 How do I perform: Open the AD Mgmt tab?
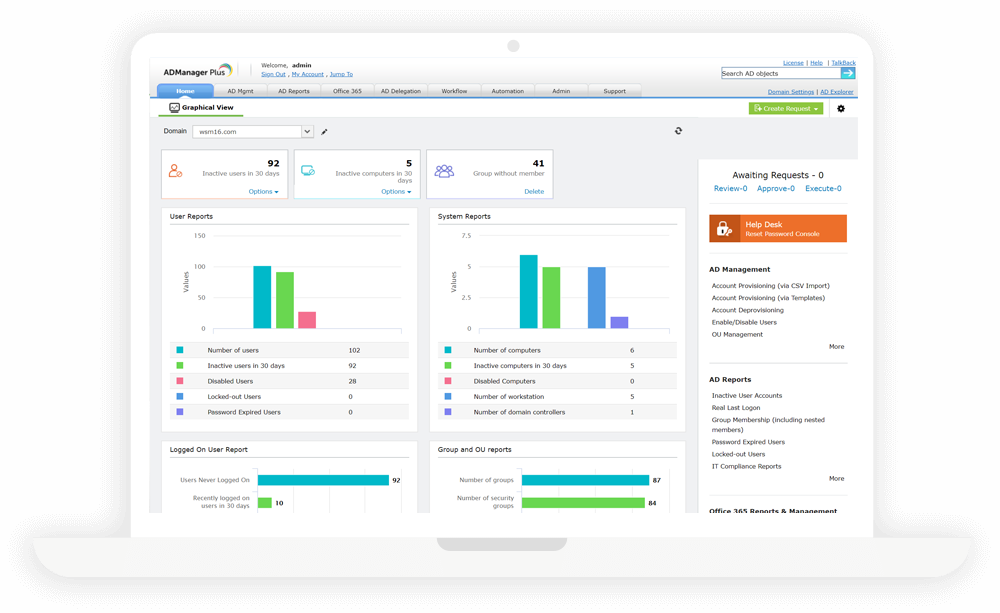pos(240,91)
